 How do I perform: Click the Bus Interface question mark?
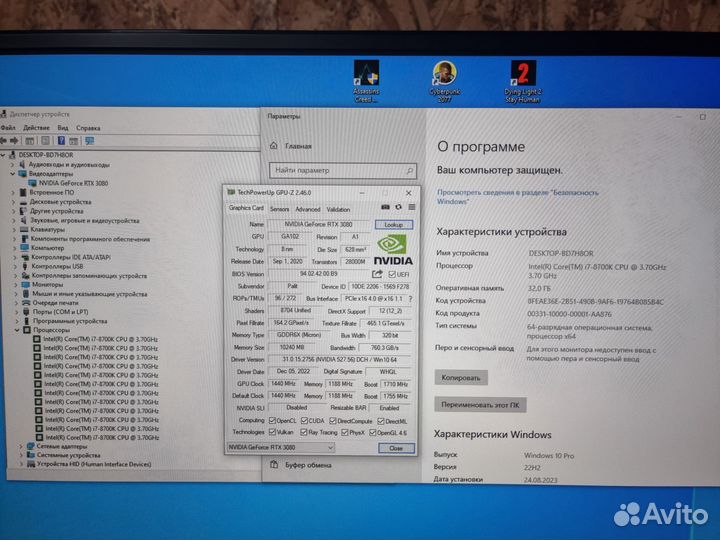[410, 298]
